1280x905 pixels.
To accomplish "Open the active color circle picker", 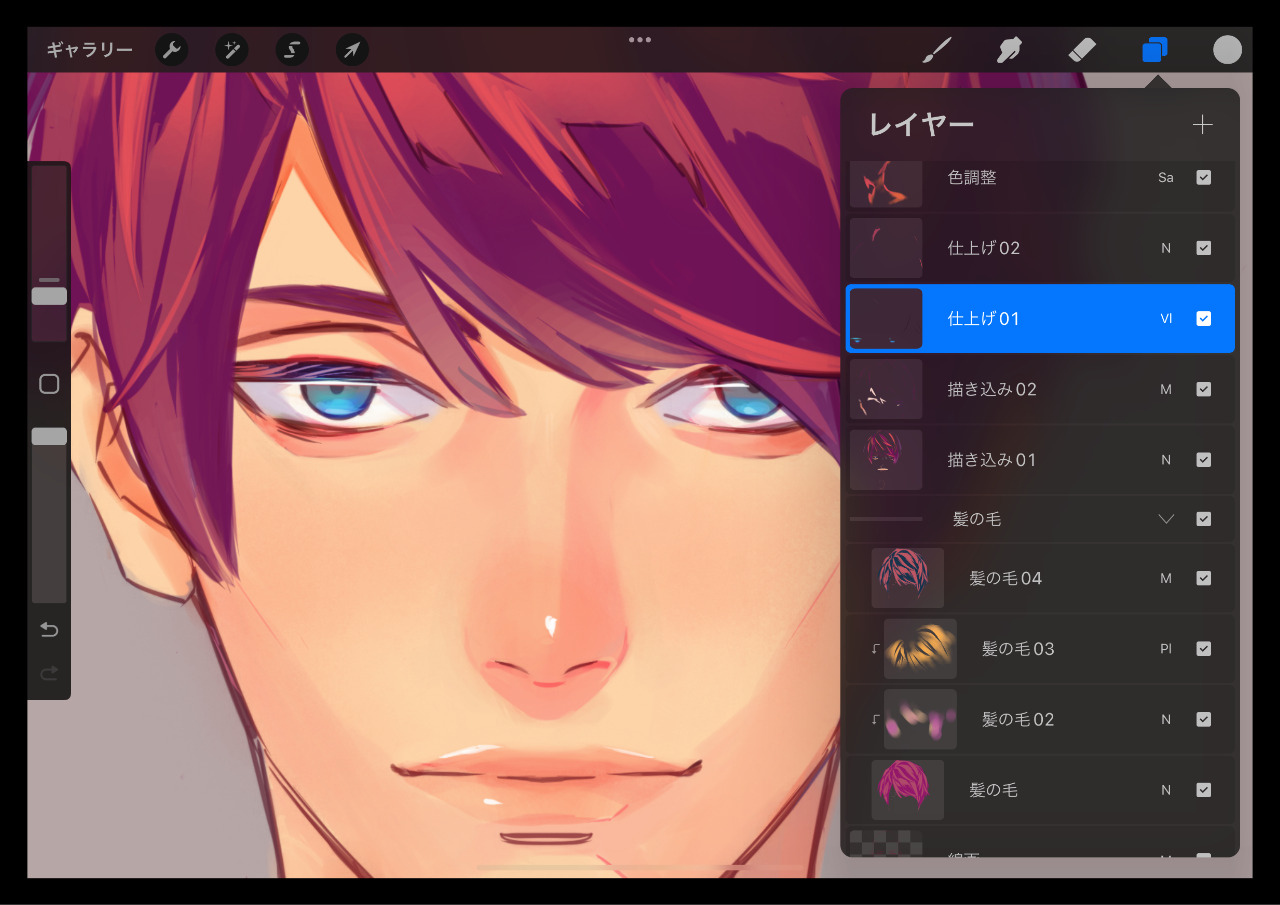I will 1227,50.
